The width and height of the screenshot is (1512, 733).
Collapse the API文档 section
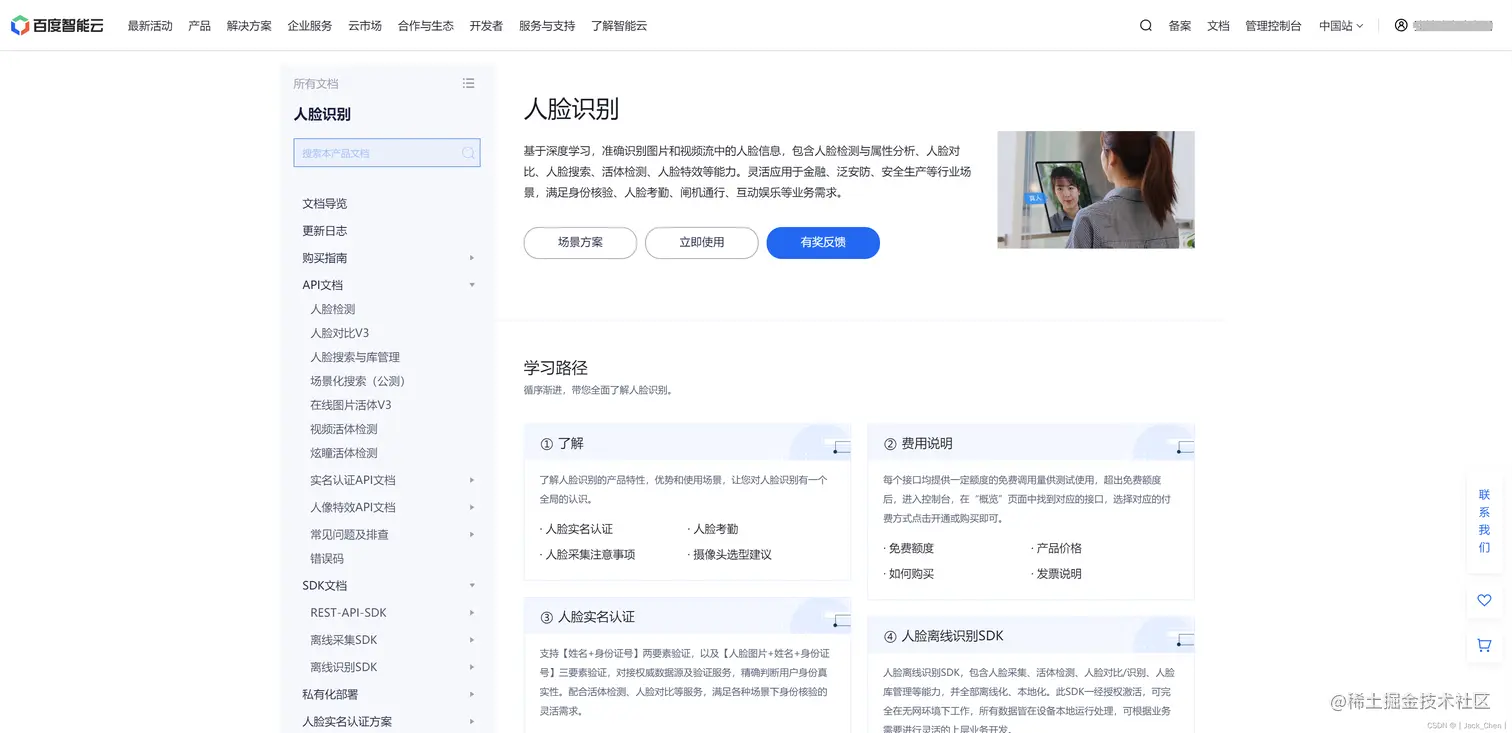[472, 284]
